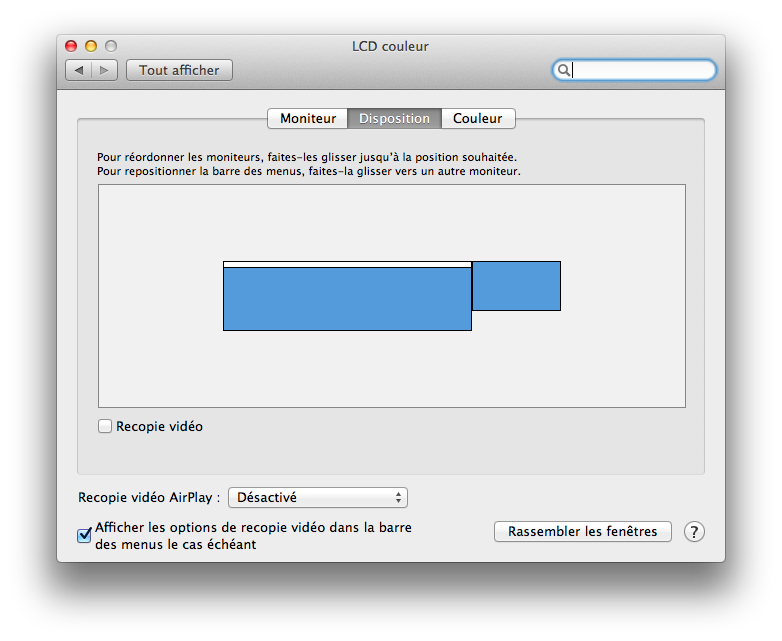Click the LCD couleur window title
The width and height of the screenshot is (782, 641).
click(x=390, y=46)
